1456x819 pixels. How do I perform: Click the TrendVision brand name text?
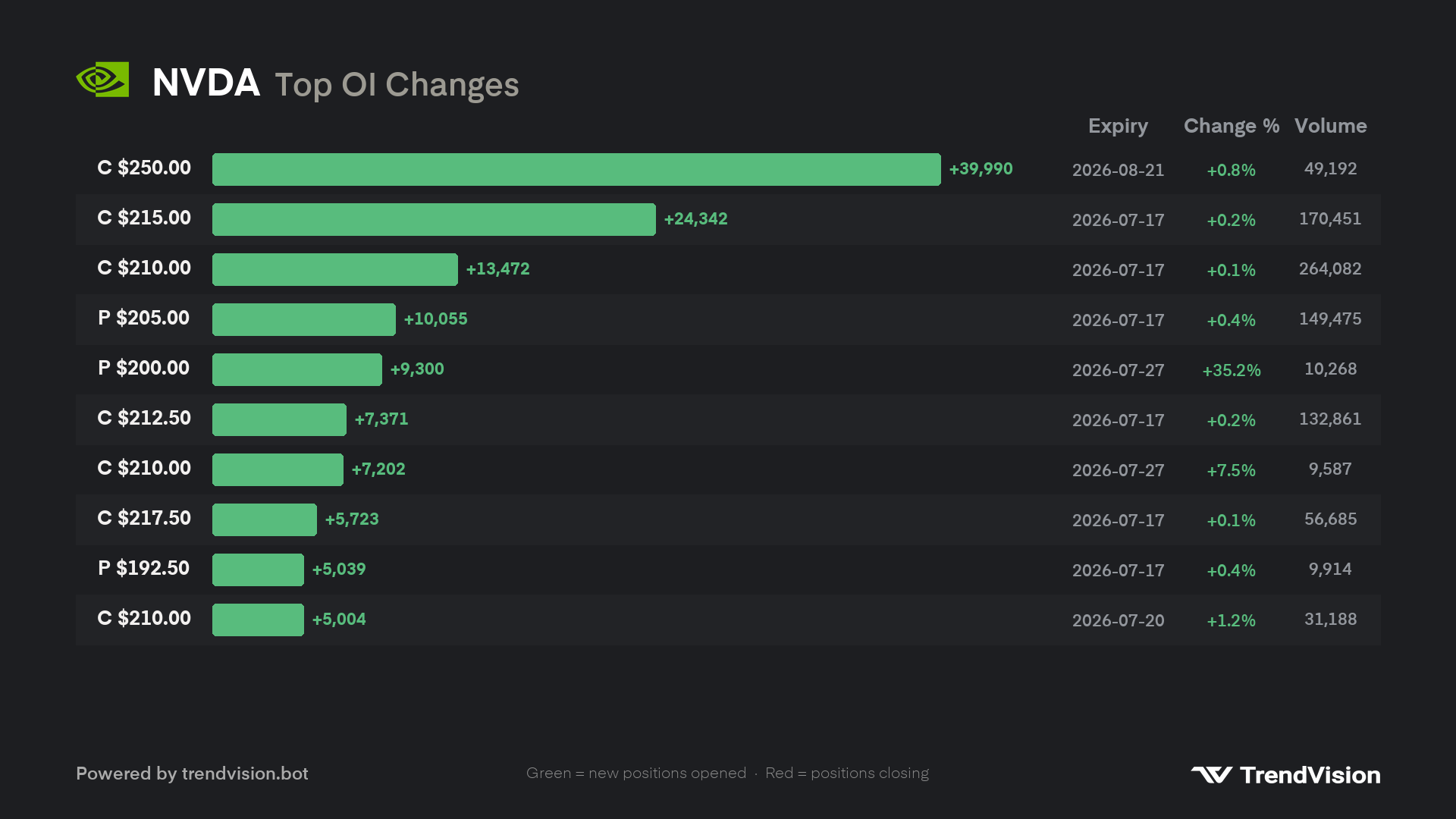coord(1310,775)
